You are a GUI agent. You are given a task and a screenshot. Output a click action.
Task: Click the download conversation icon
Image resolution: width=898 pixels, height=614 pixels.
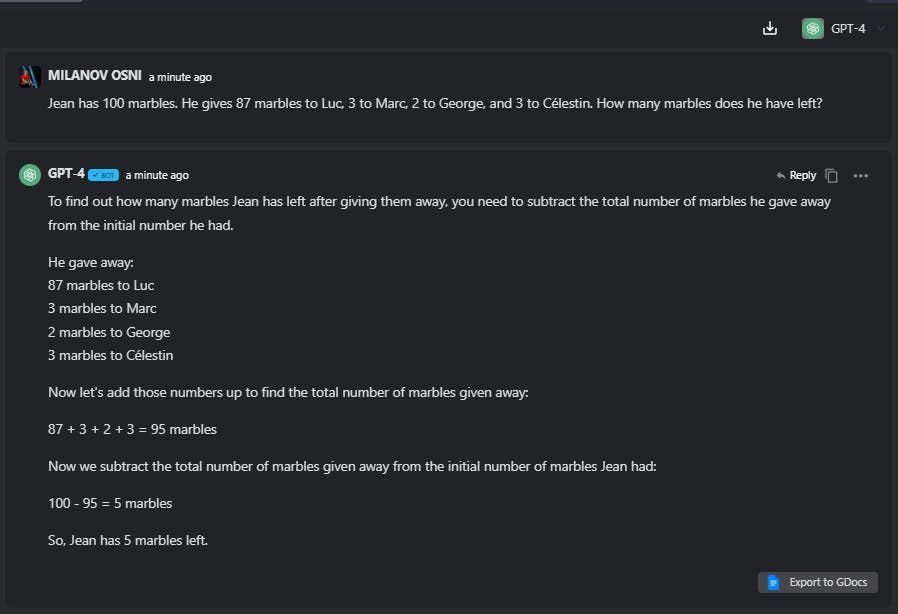click(770, 28)
